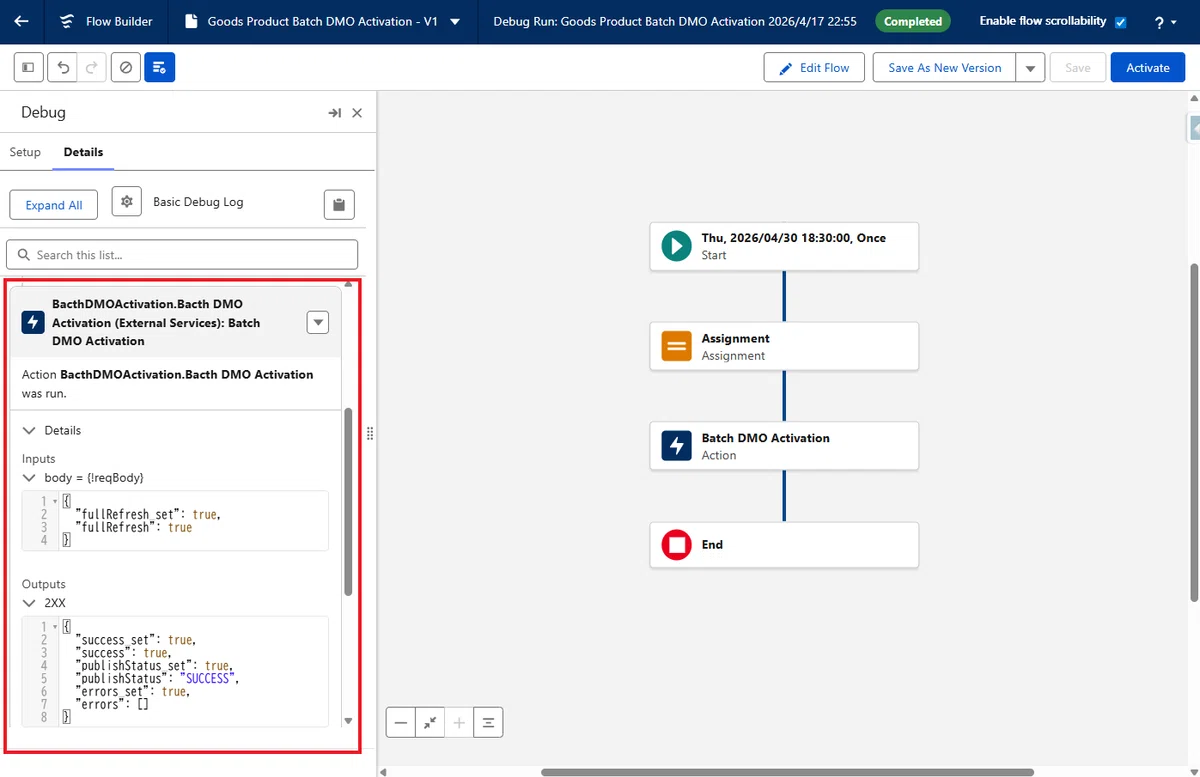Open the flow version dropdown arrow
The height and width of the screenshot is (777, 1200).
pyautogui.click(x=456, y=22)
